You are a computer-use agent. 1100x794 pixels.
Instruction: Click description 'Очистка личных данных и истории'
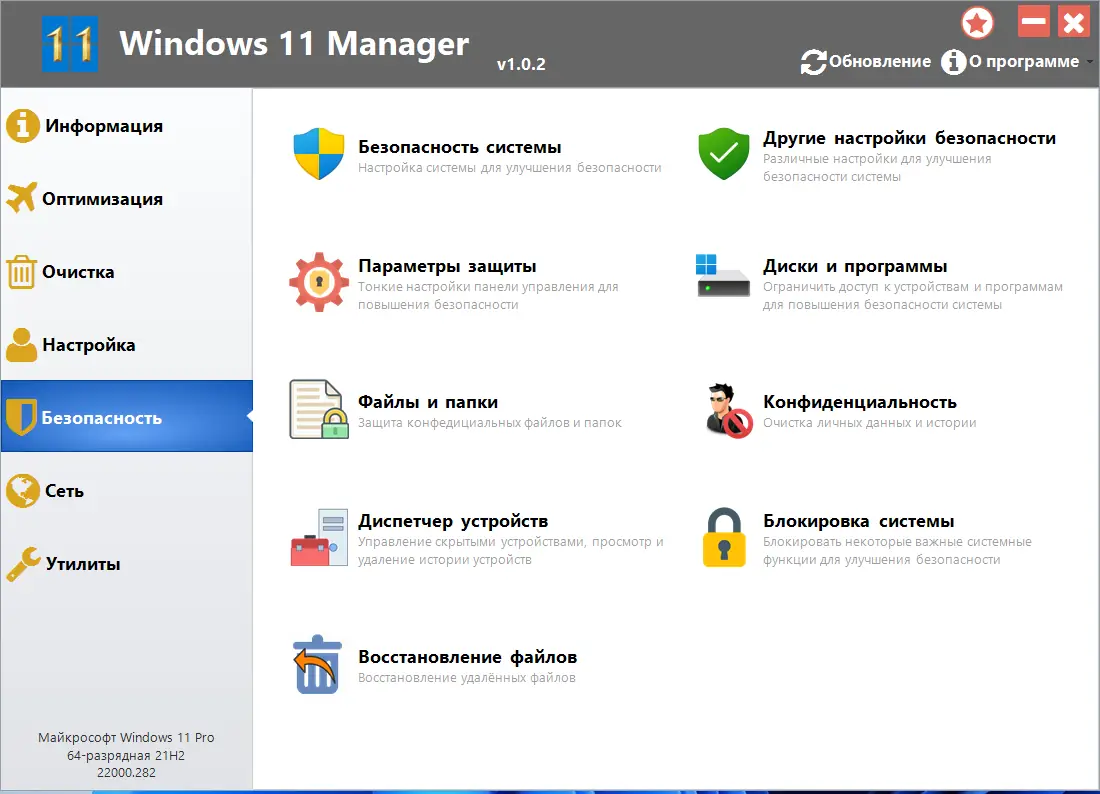870,423
